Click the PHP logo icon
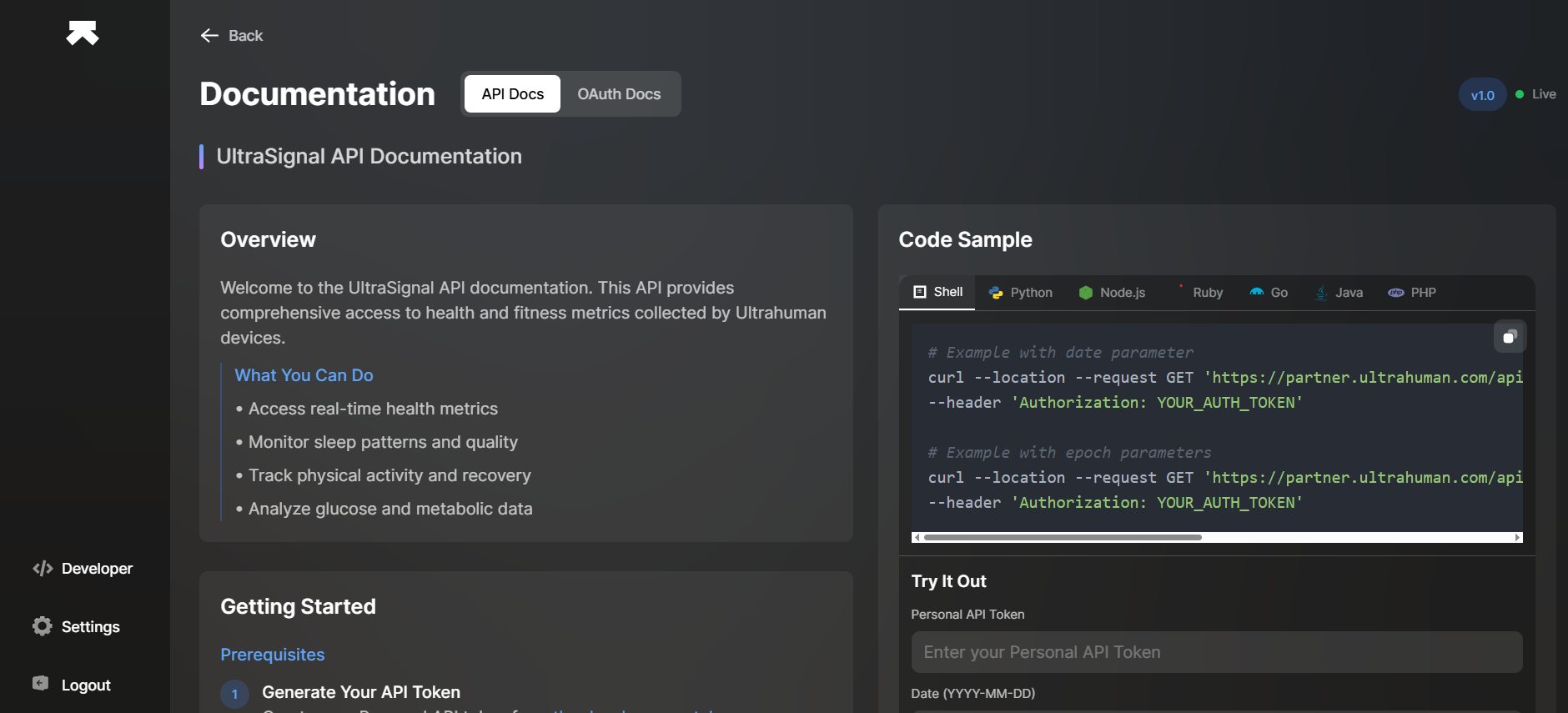This screenshot has width=1568, height=713. tap(1396, 293)
